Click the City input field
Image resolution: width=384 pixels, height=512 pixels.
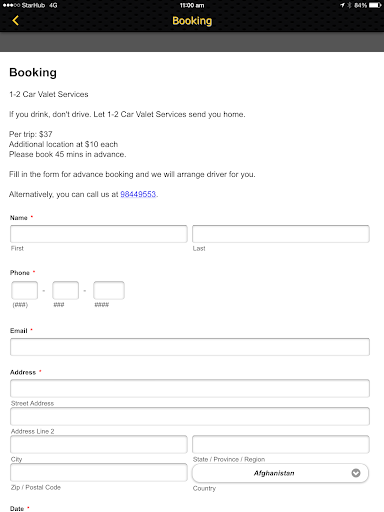pyautogui.click(x=99, y=444)
